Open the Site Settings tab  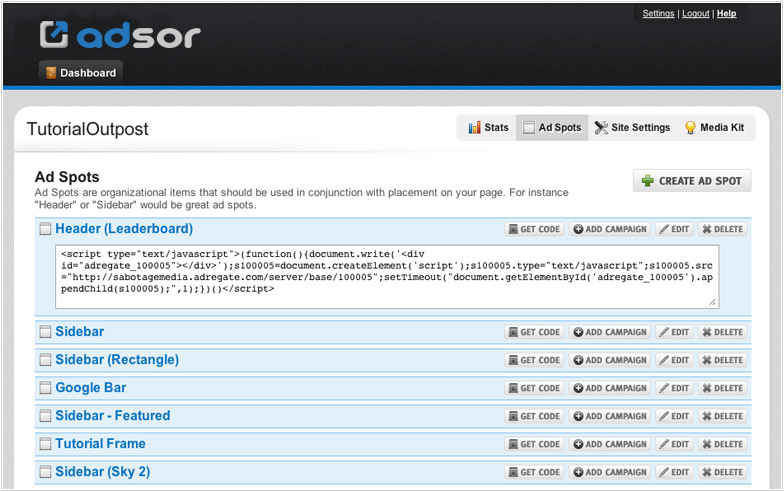(x=632, y=128)
